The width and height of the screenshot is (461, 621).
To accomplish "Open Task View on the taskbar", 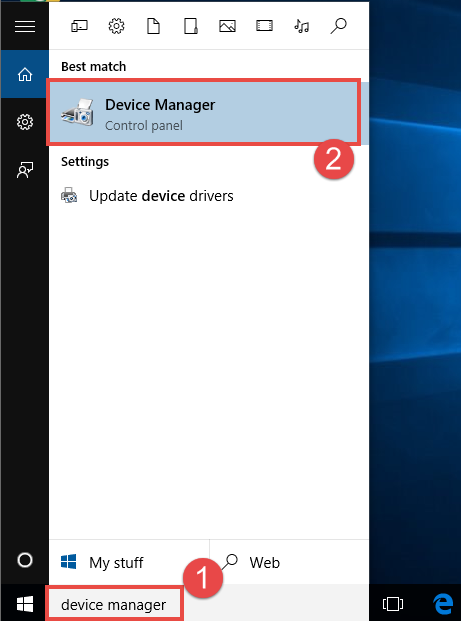I will click(392, 604).
